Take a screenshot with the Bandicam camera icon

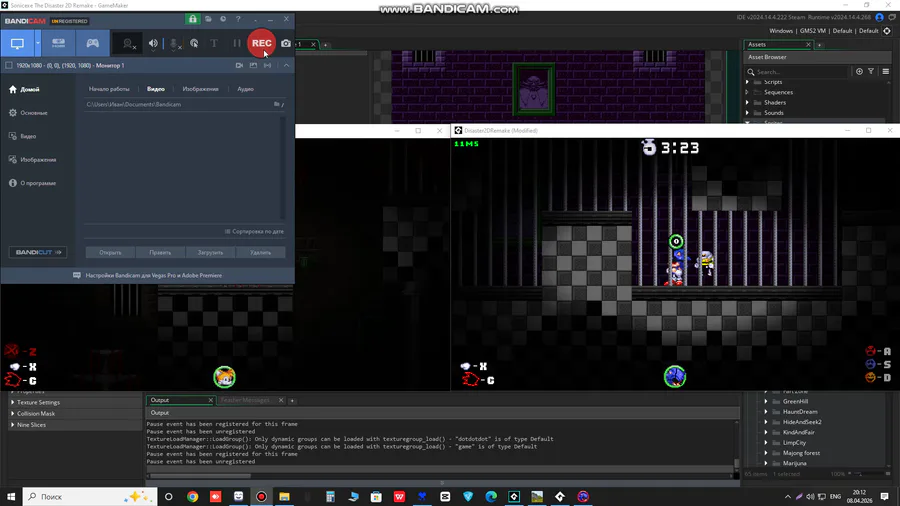coord(286,44)
